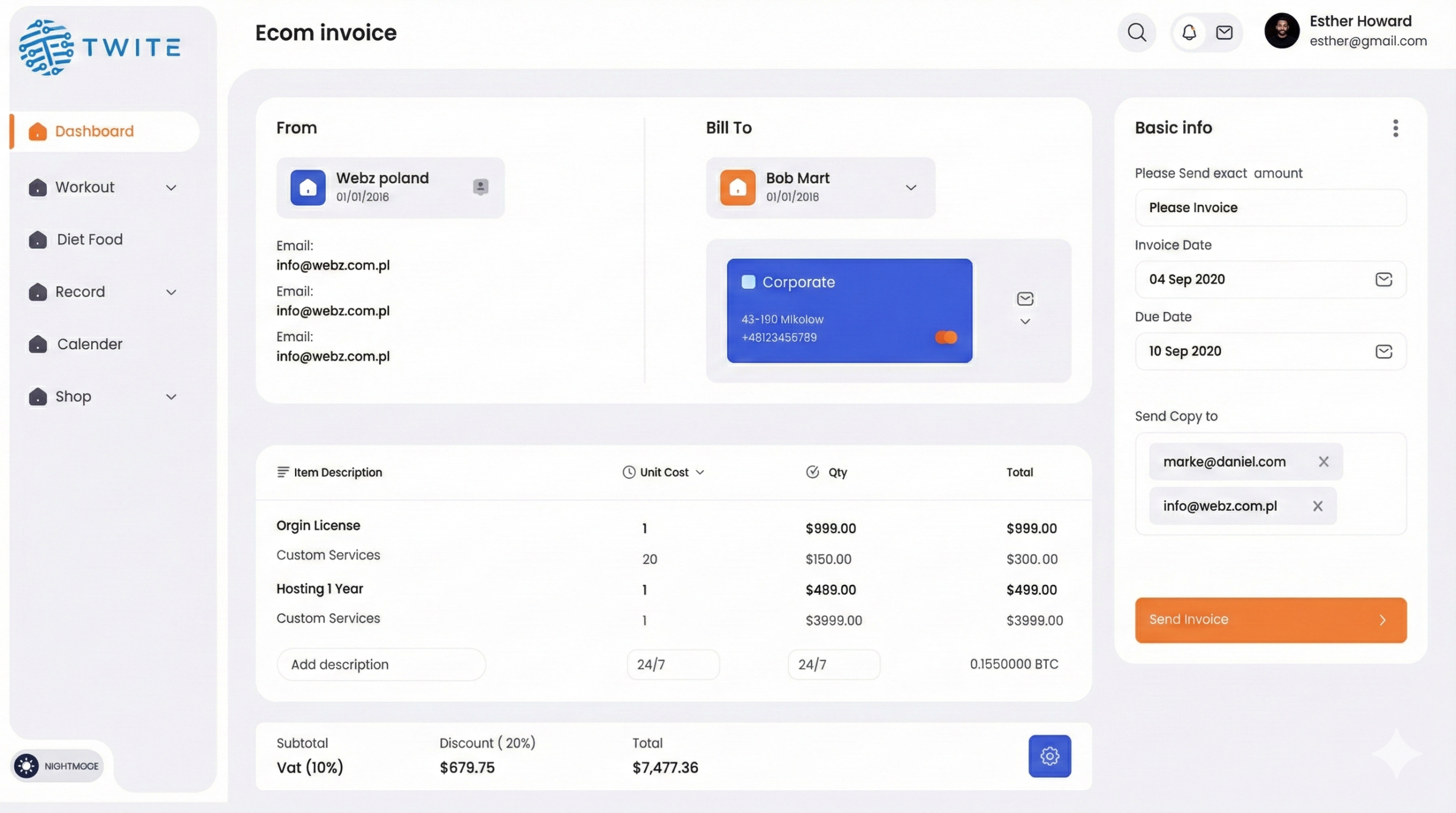The width and height of the screenshot is (1456, 813).
Task: Toggle NIGHTMODE switch in sidebar
Action: [27, 766]
